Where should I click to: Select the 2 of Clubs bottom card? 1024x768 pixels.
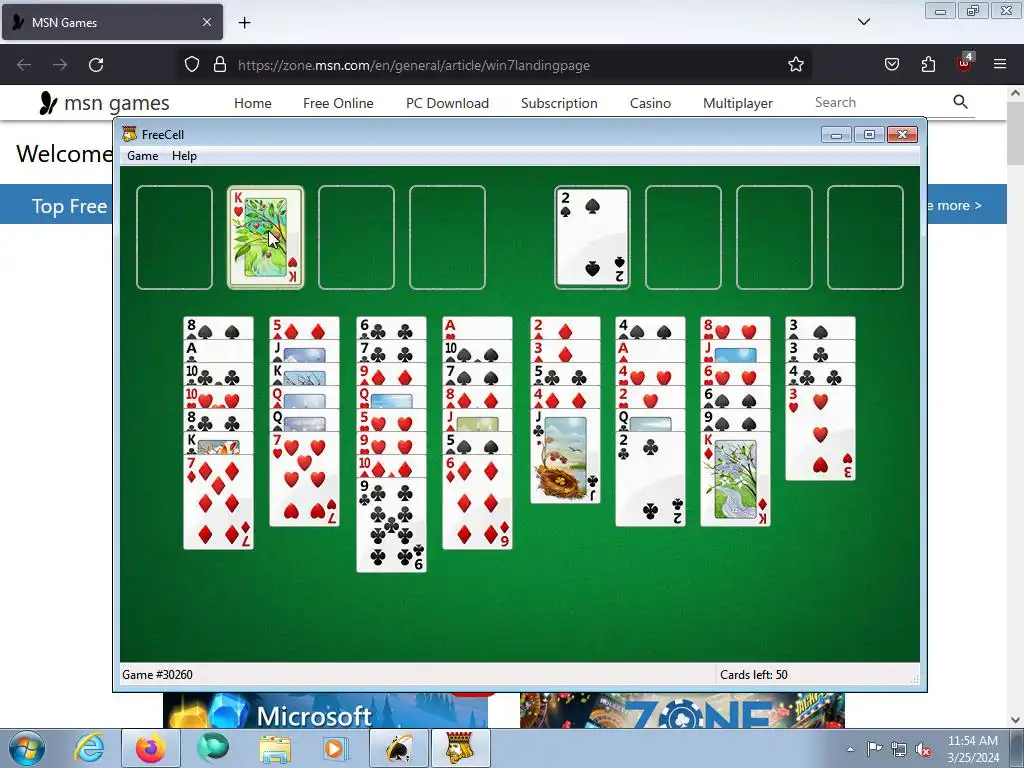[650, 479]
